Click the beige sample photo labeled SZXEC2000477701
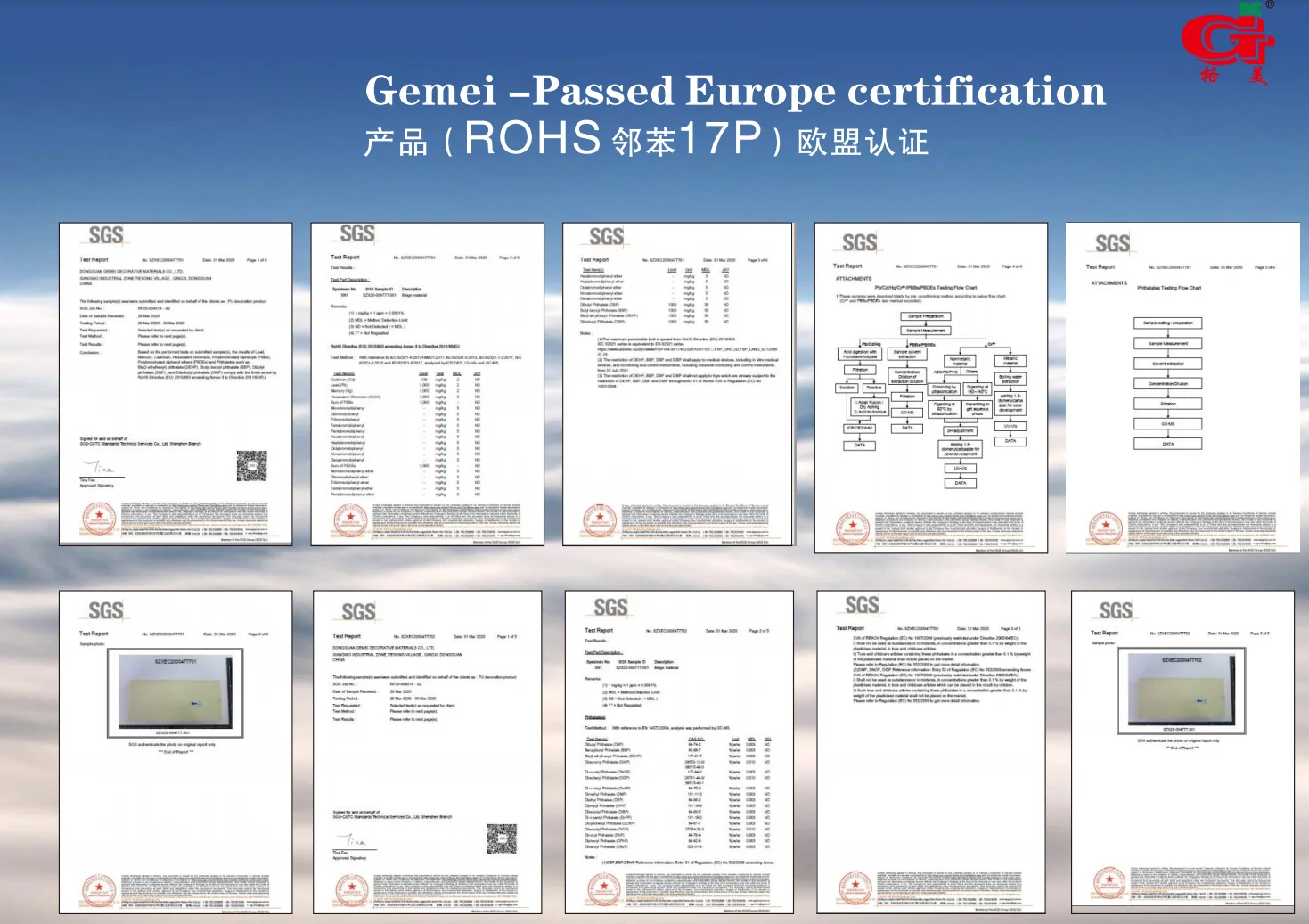This screenshot has height=924, width=1309. [175, 694]
